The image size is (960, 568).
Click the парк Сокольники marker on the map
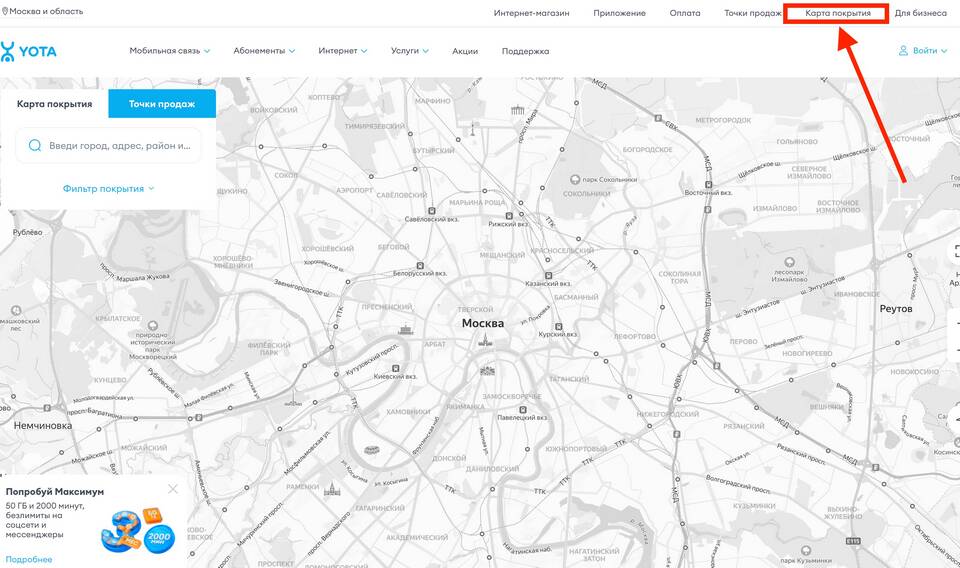coord(575,180)
